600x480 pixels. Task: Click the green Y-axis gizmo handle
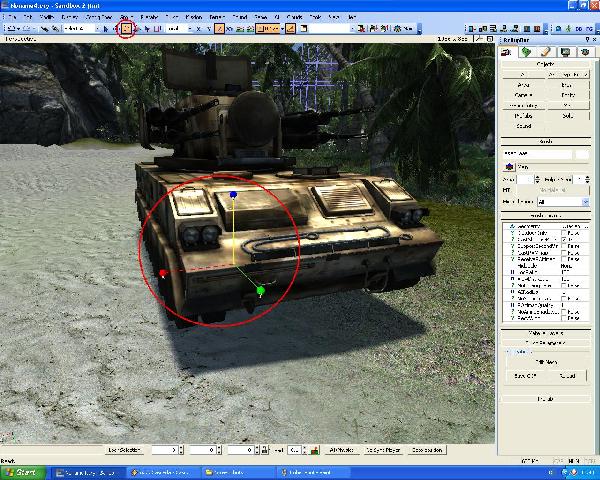261,291
